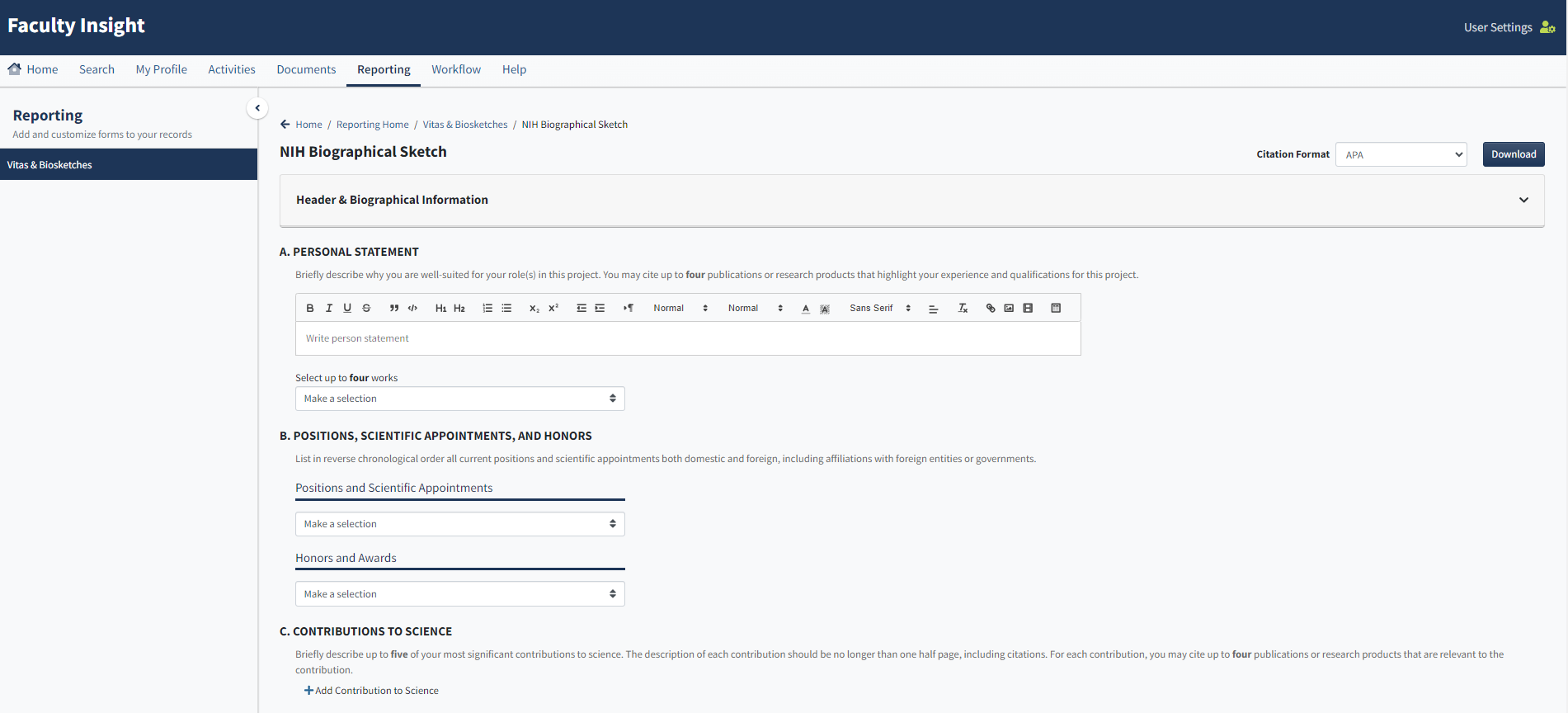The width and height of the screenshot is (1568, 713).
Task: Click the Home breadcrumb link
Action: pos(308,125)
